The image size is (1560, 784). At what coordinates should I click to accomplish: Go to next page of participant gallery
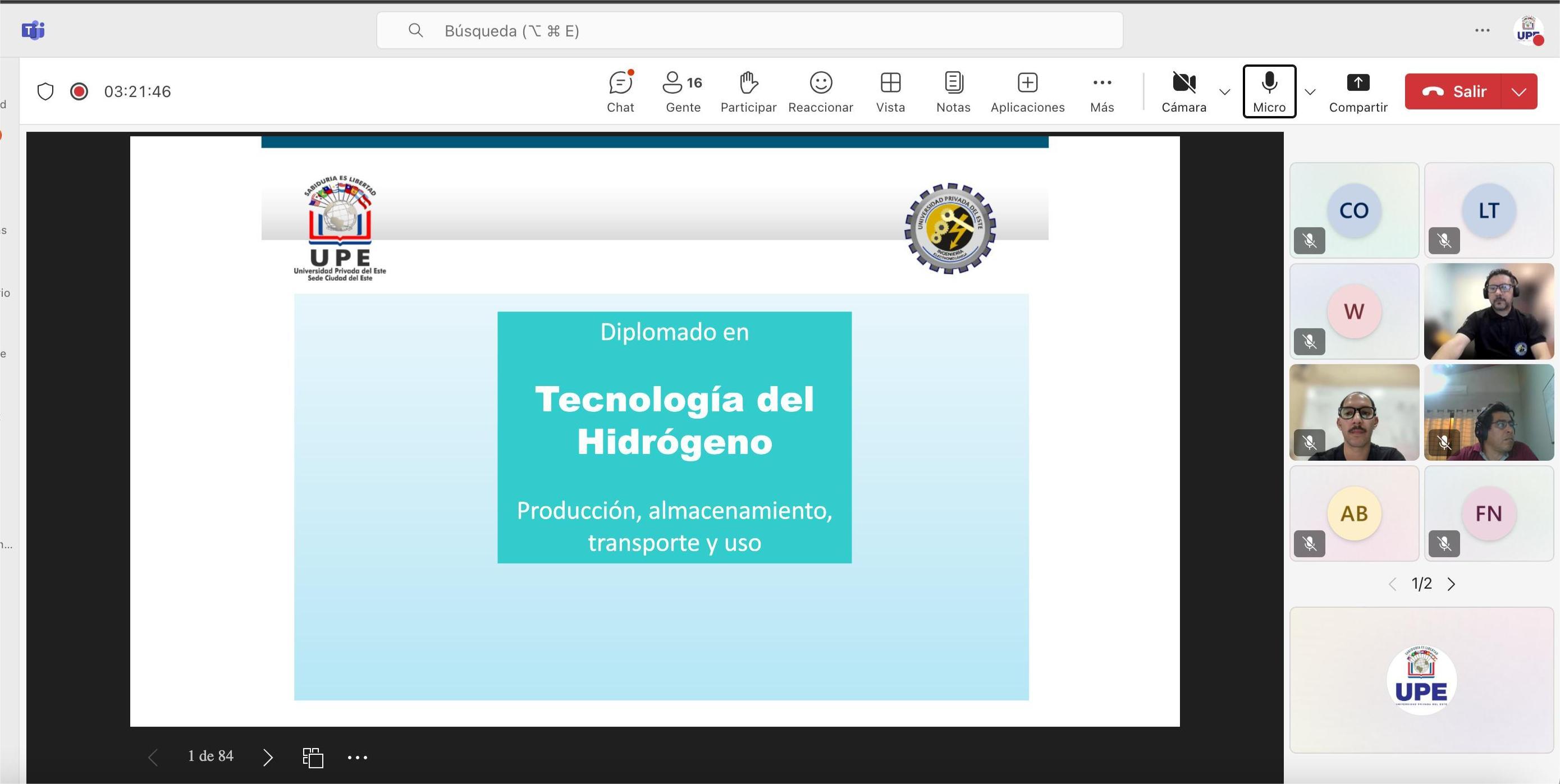[x=1451, y=584]
